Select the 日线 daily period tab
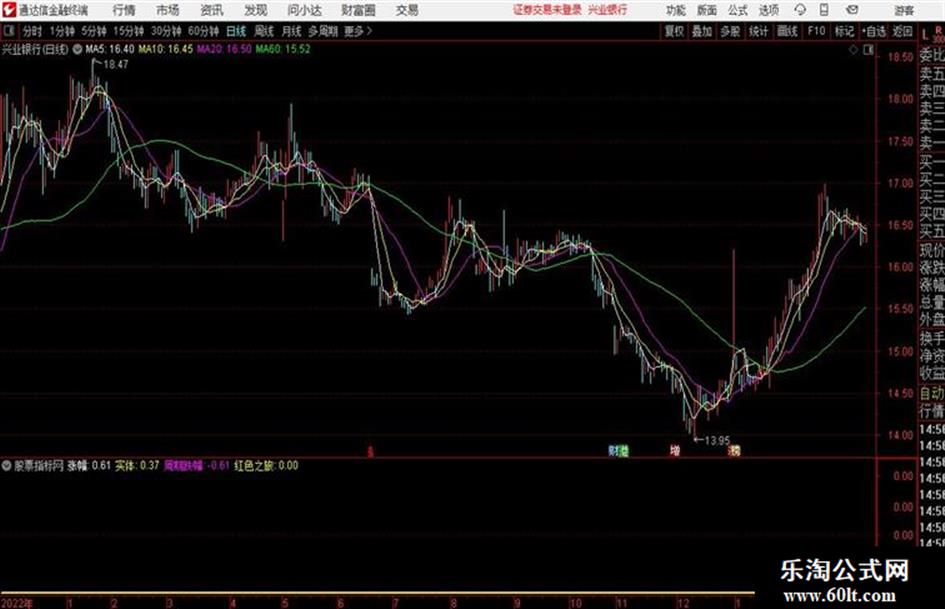 coord(236,31)
